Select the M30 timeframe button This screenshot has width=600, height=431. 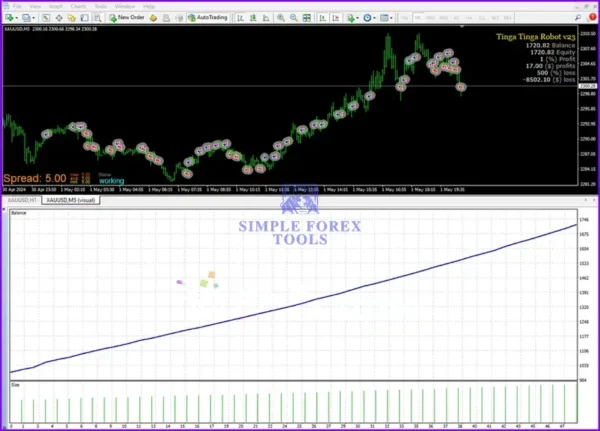pyautogui.click(x=443, y=18)
